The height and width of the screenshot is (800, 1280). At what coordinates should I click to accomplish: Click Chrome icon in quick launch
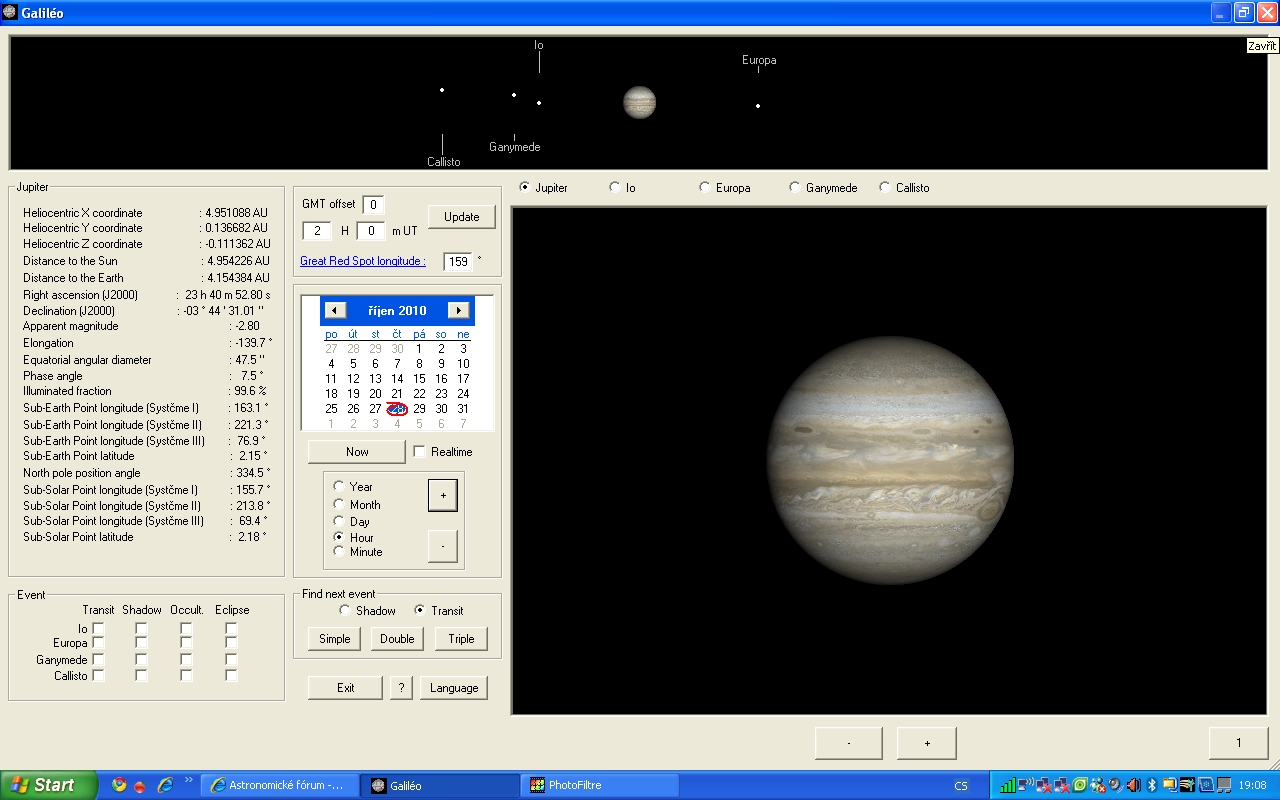[120, 785]
